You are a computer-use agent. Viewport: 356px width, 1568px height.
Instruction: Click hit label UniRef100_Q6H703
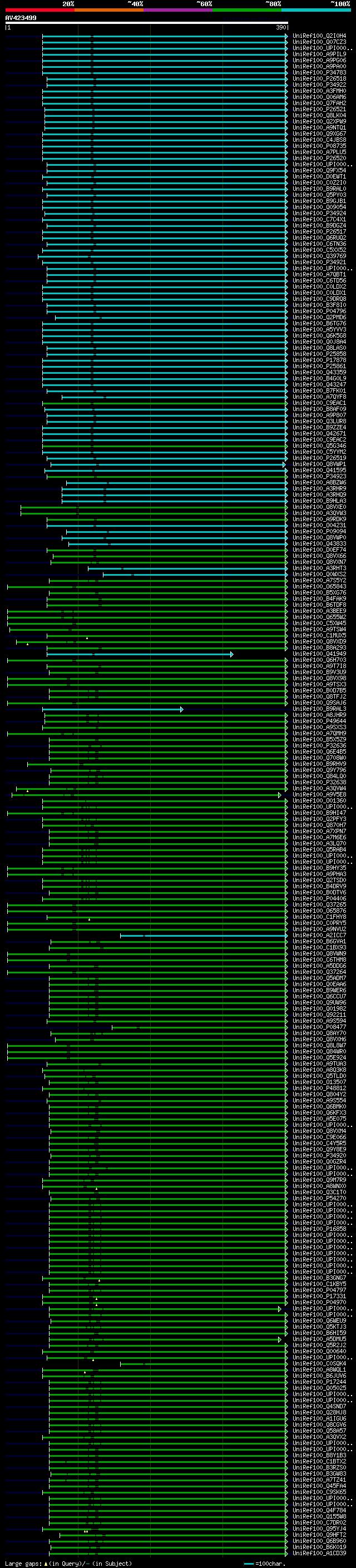click(319, 660)
